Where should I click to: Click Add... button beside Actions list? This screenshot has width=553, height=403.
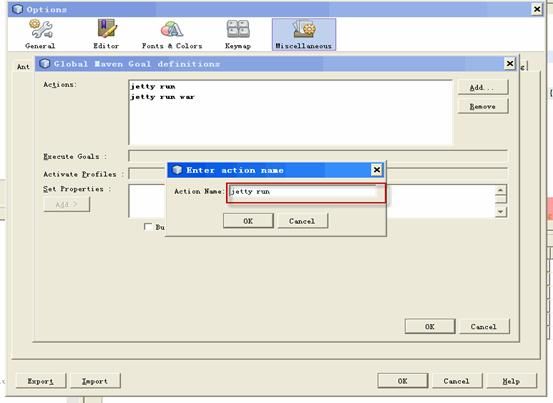click(x=483, y=87)
